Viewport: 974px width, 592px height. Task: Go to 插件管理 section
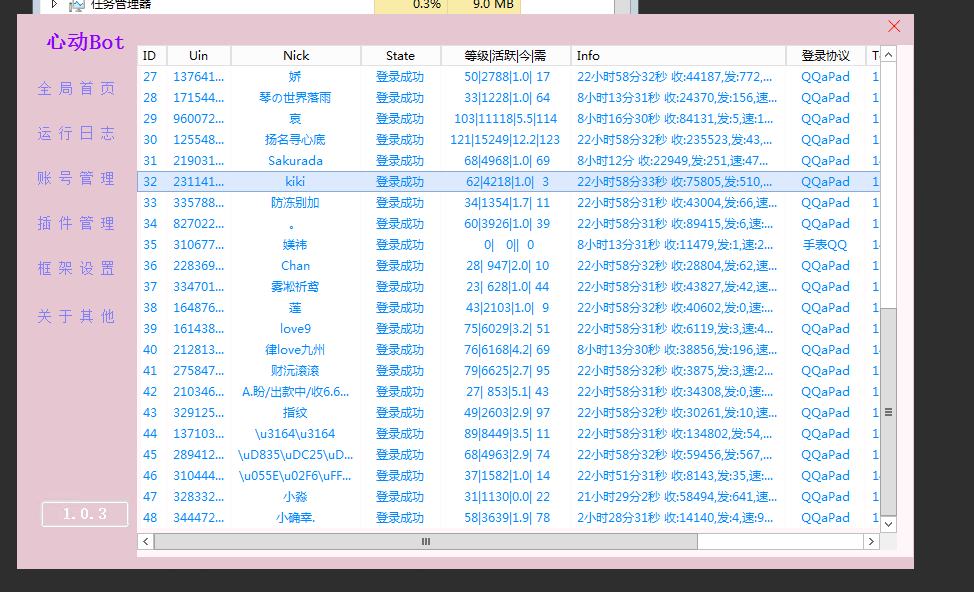coord(76,224)
